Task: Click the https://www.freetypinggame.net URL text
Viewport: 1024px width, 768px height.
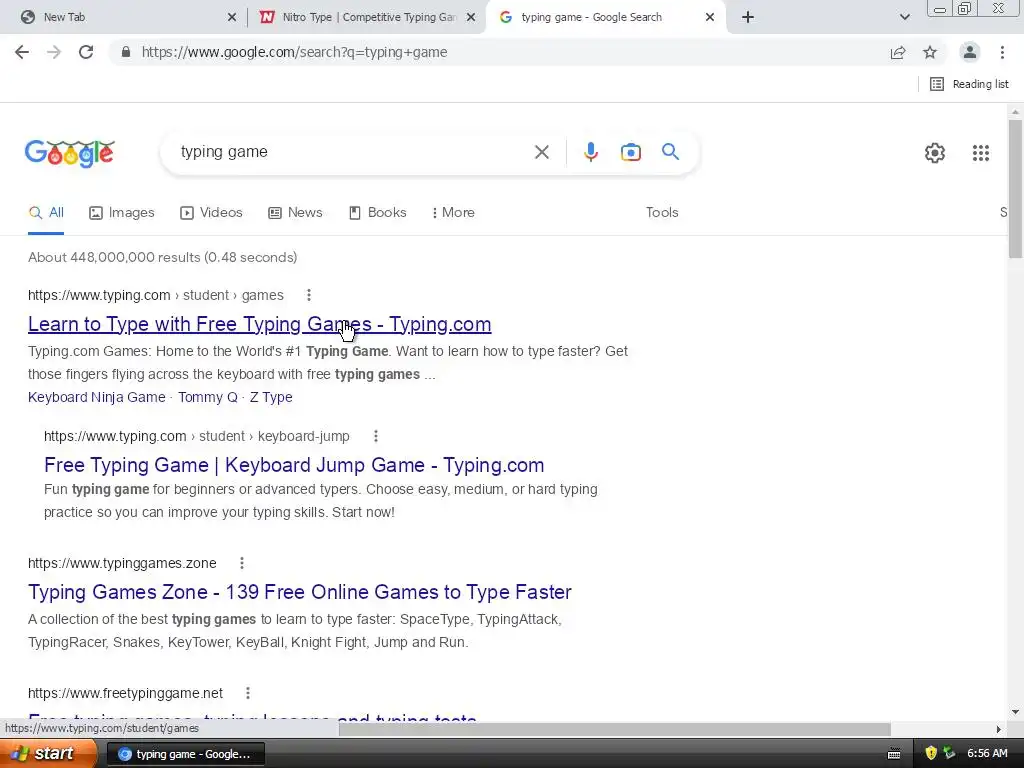Action: (125, 694)
